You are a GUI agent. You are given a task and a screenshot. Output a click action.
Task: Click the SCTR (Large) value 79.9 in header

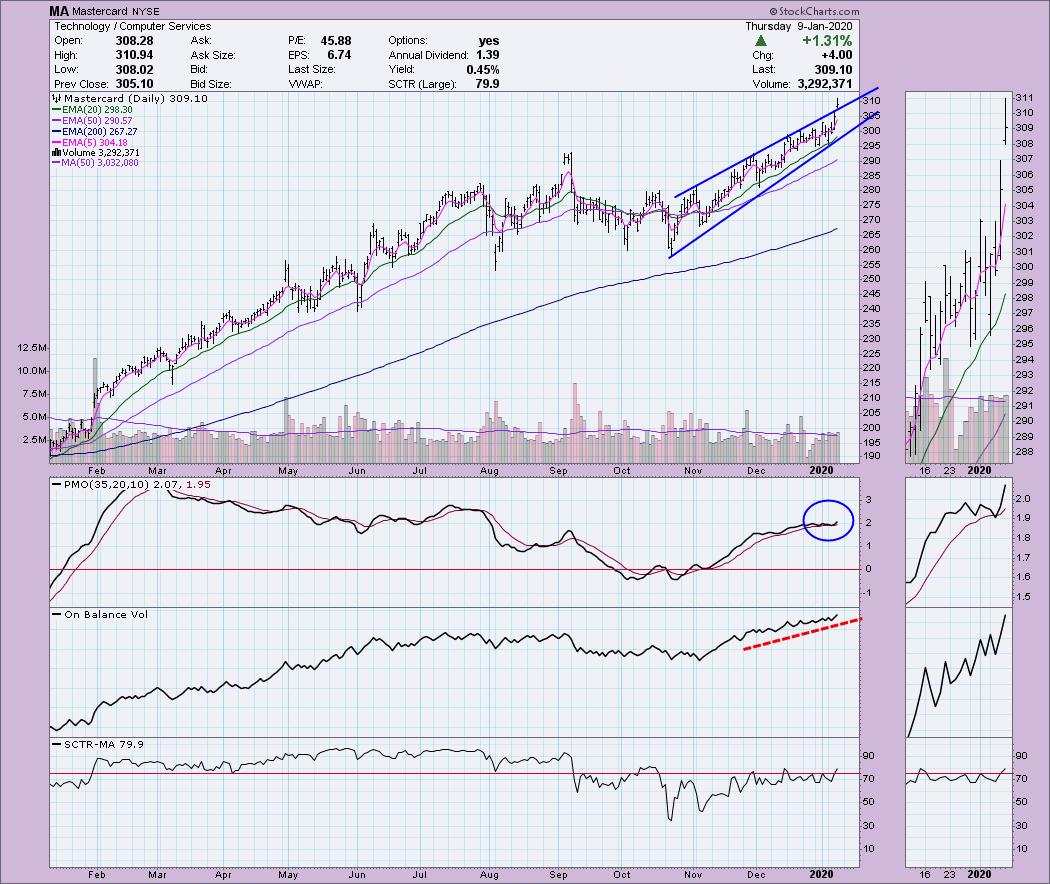tap(487, 84)
